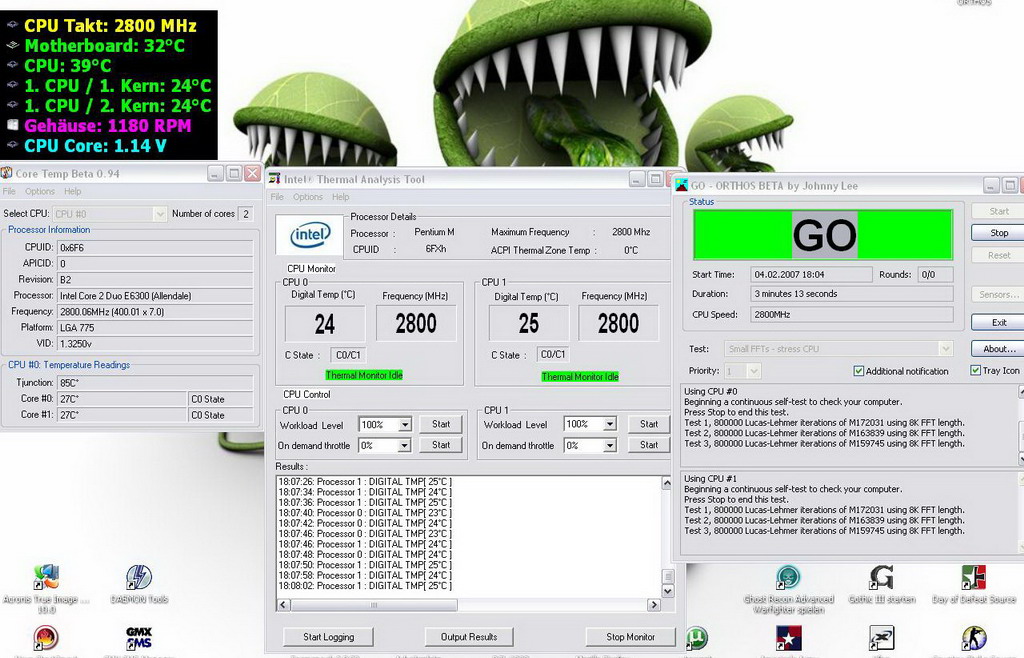The image size is (1024, 658).
Task: Toggle the Tray Icon checkbox in ORTHOS
Action: coord(976,370)
